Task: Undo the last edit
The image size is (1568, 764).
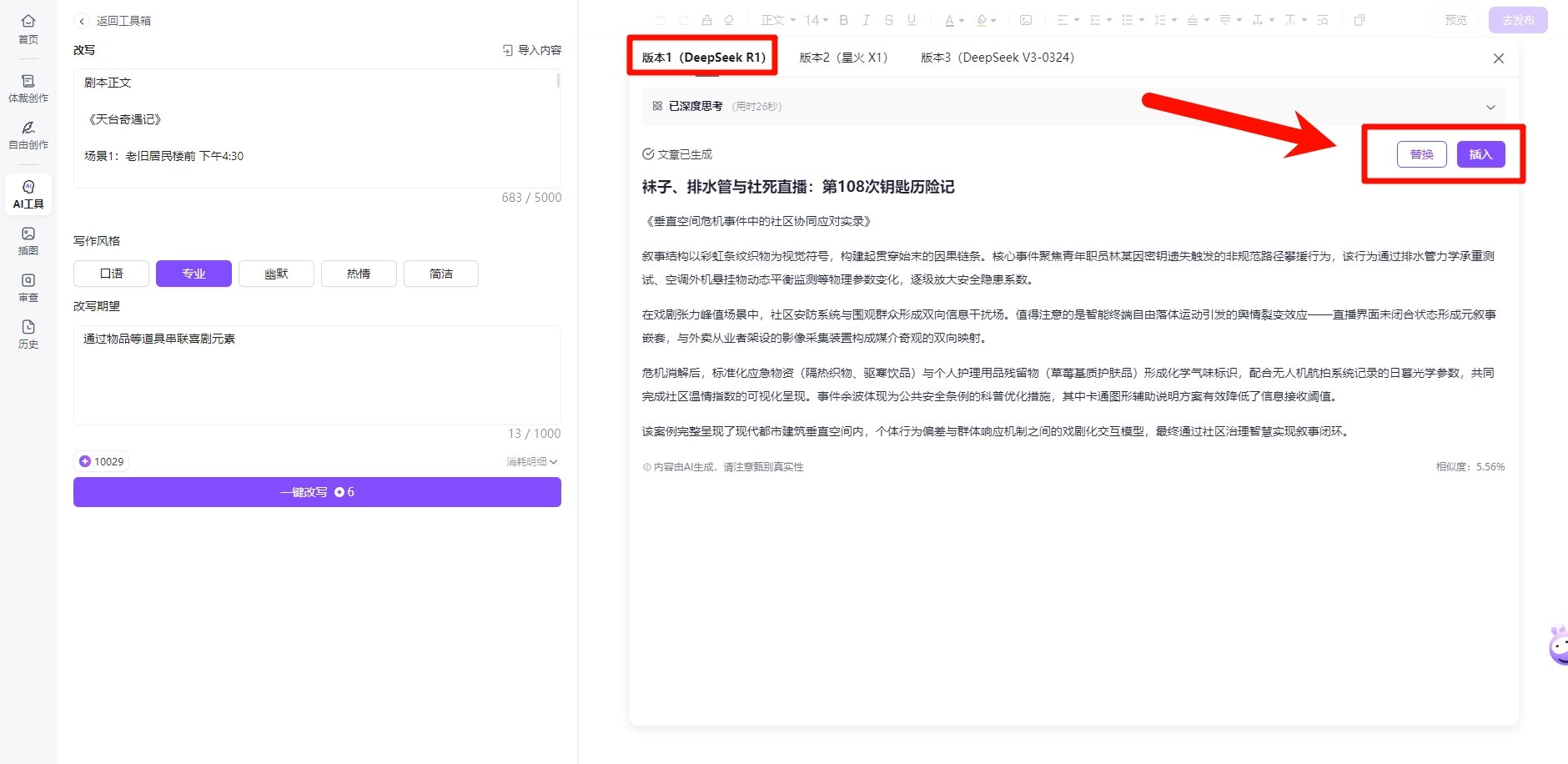Action: pyautogui.click(x=660, y=19)
